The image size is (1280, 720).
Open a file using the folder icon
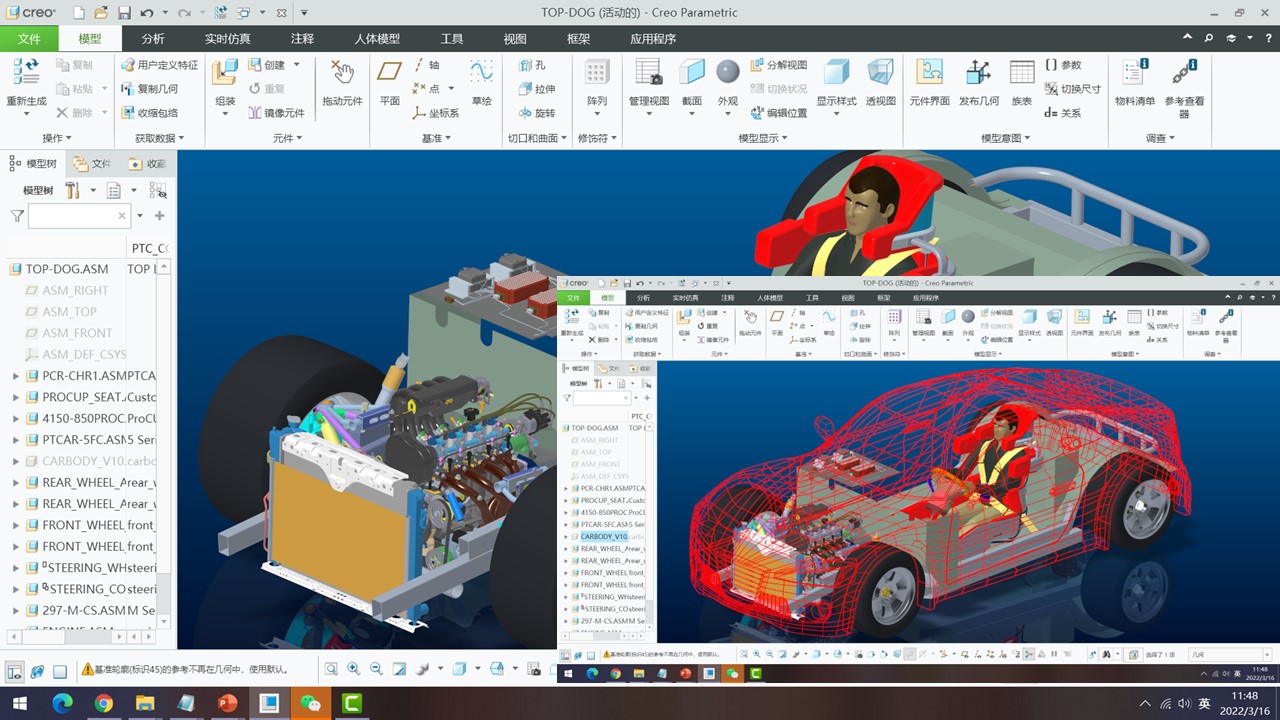click(x=101, y=13)
